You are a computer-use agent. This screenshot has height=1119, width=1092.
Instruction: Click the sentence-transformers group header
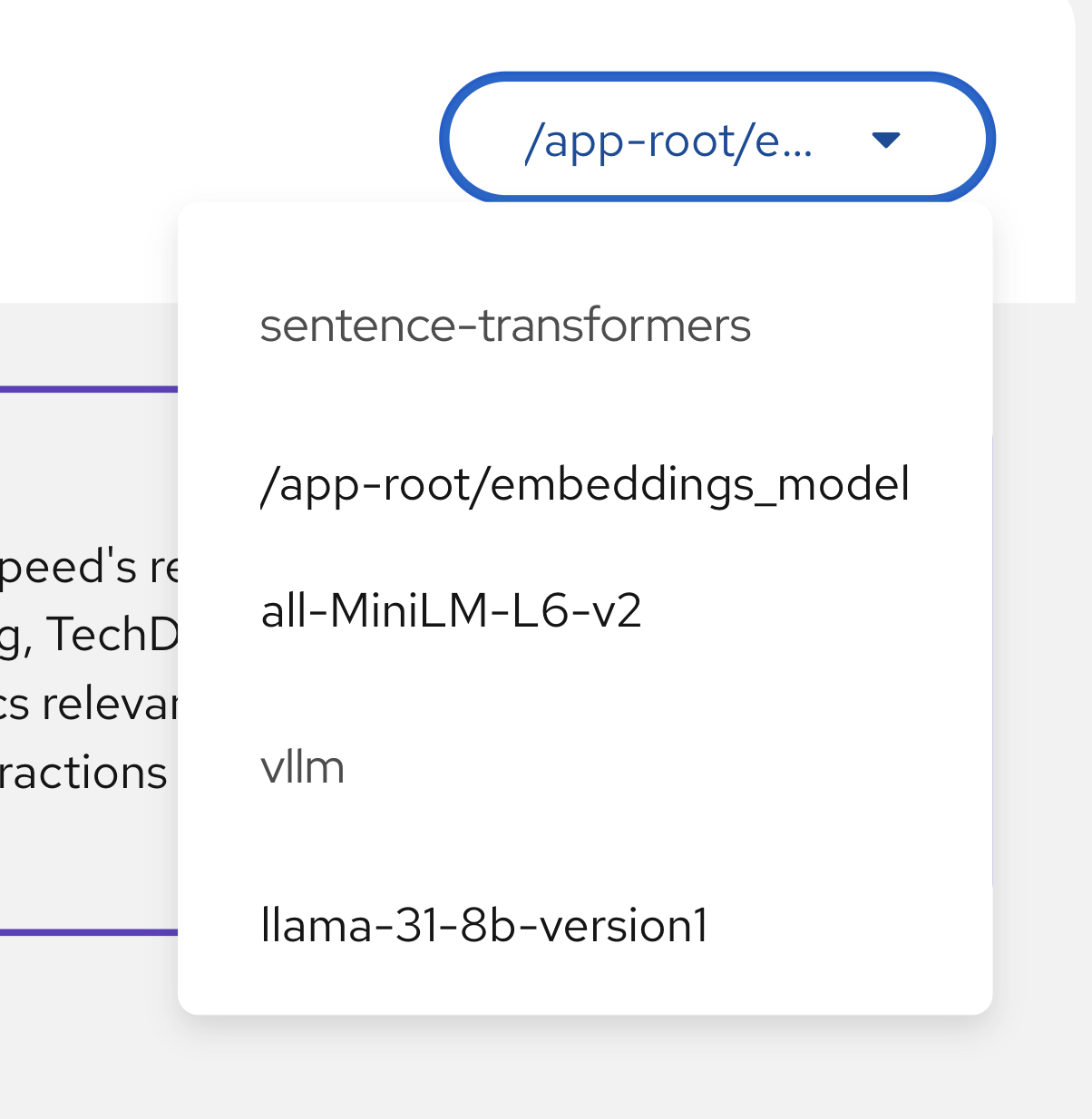coord(505,326)
